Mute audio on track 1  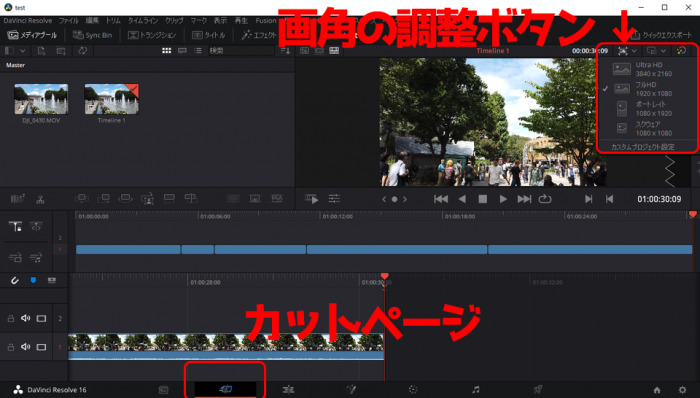point(25,347)
